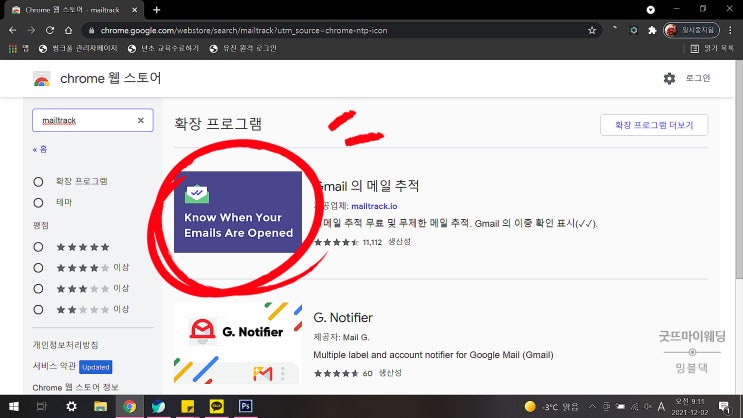Click the Chrome web store logo
The height and width of the screenshot is (418, 743).
[42, 79]
